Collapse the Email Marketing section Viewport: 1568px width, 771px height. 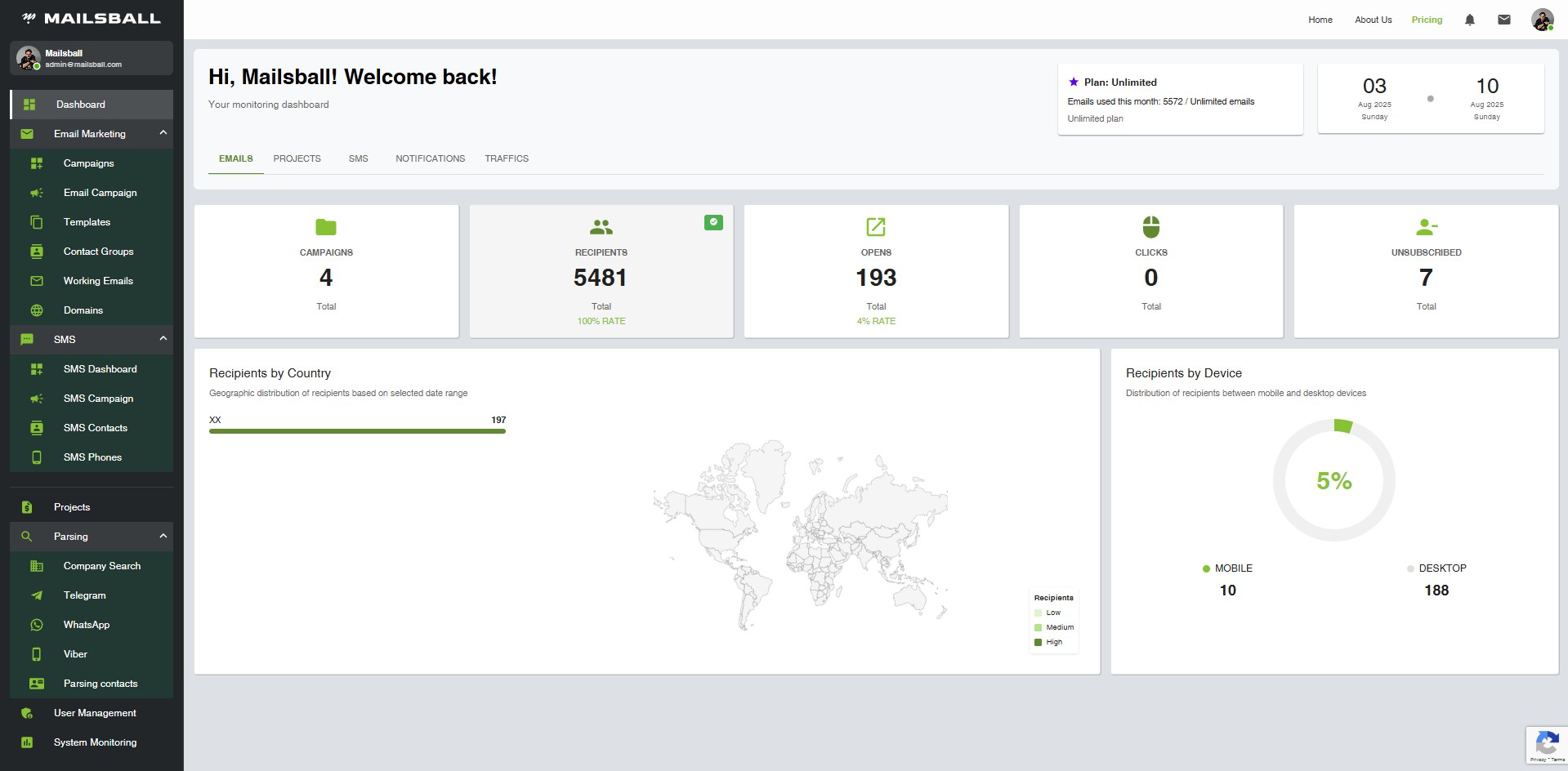[x=162, y=133]
